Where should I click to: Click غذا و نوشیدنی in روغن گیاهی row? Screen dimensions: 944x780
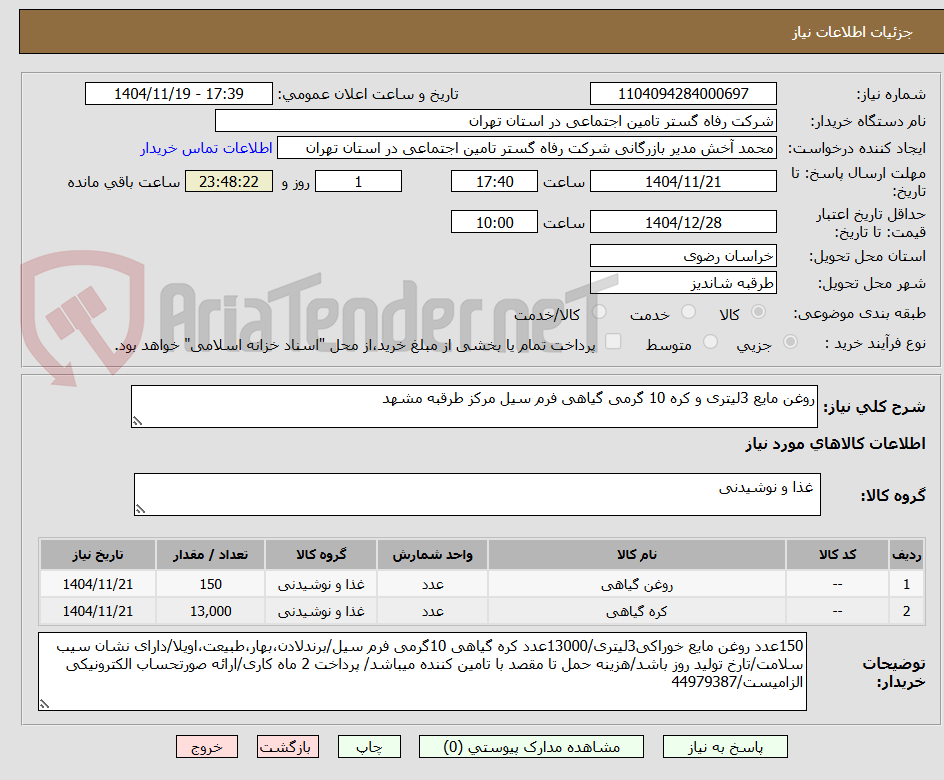(x=321, y=584)
